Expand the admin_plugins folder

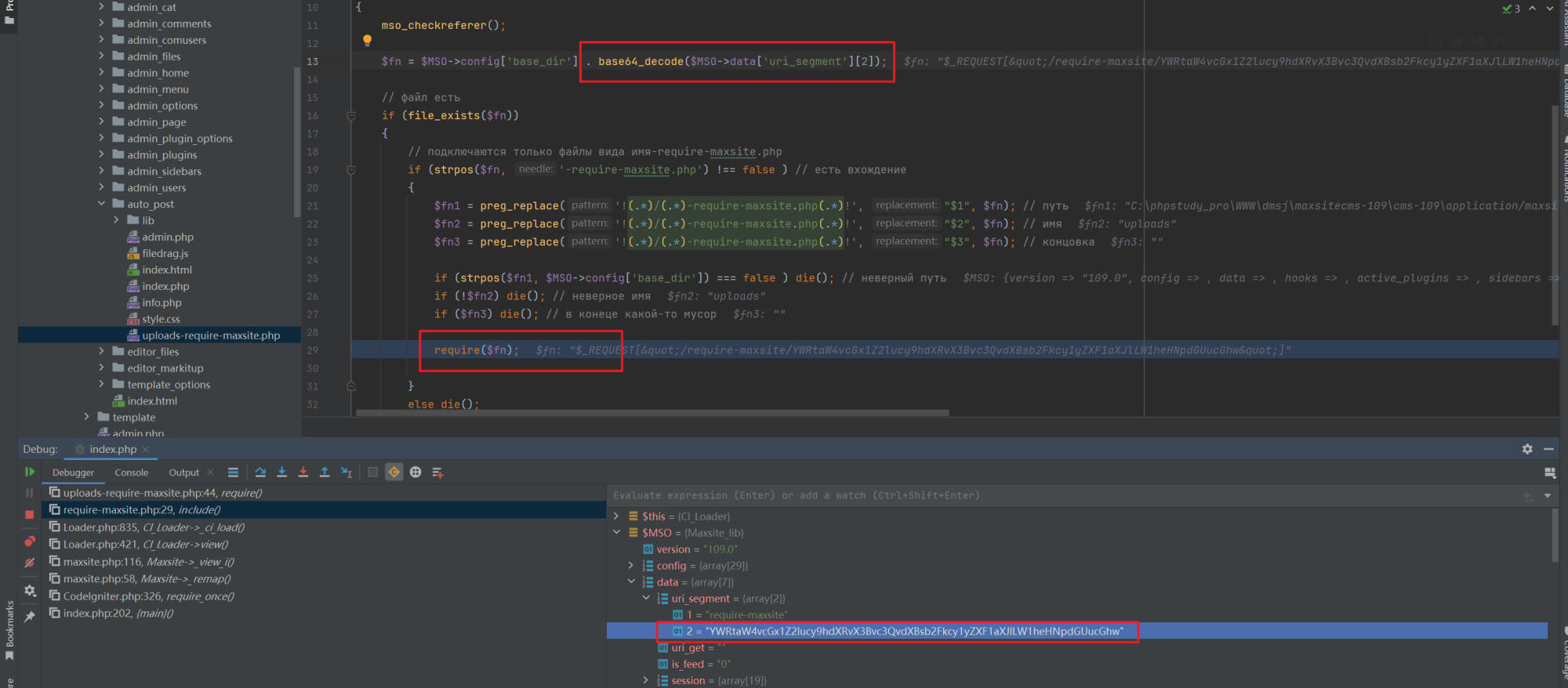pyautogui.click(x=101, y=154)
